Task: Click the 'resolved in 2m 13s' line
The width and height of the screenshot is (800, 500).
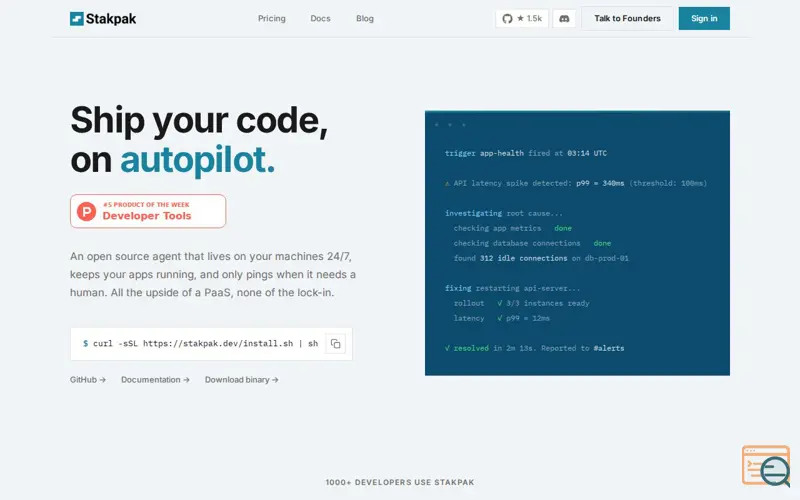Action: coord(534,348)
